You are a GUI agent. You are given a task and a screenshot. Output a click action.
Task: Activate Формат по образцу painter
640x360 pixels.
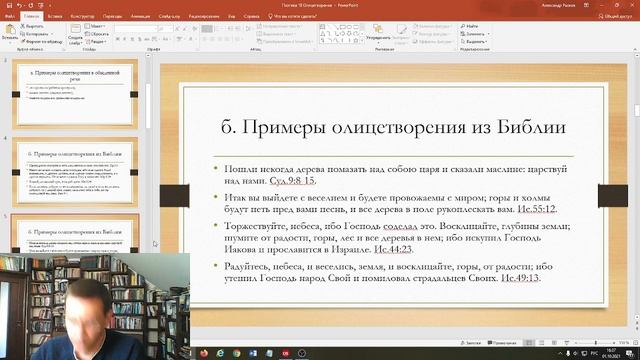42,42
